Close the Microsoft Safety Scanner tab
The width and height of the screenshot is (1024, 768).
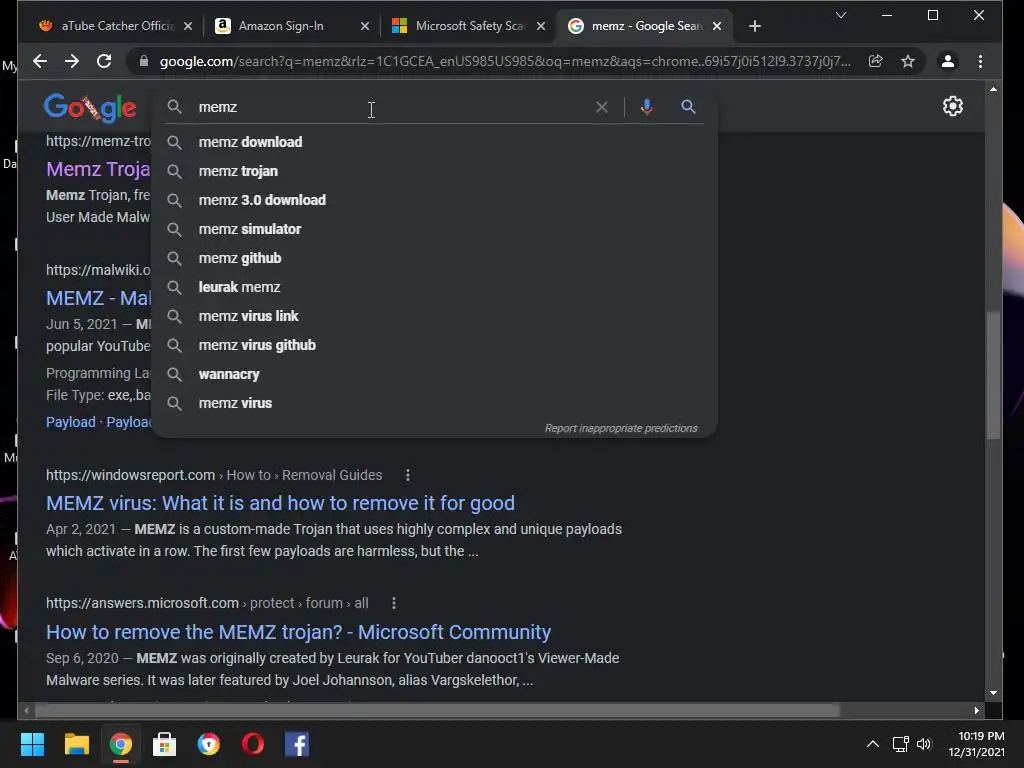(541, 26)
